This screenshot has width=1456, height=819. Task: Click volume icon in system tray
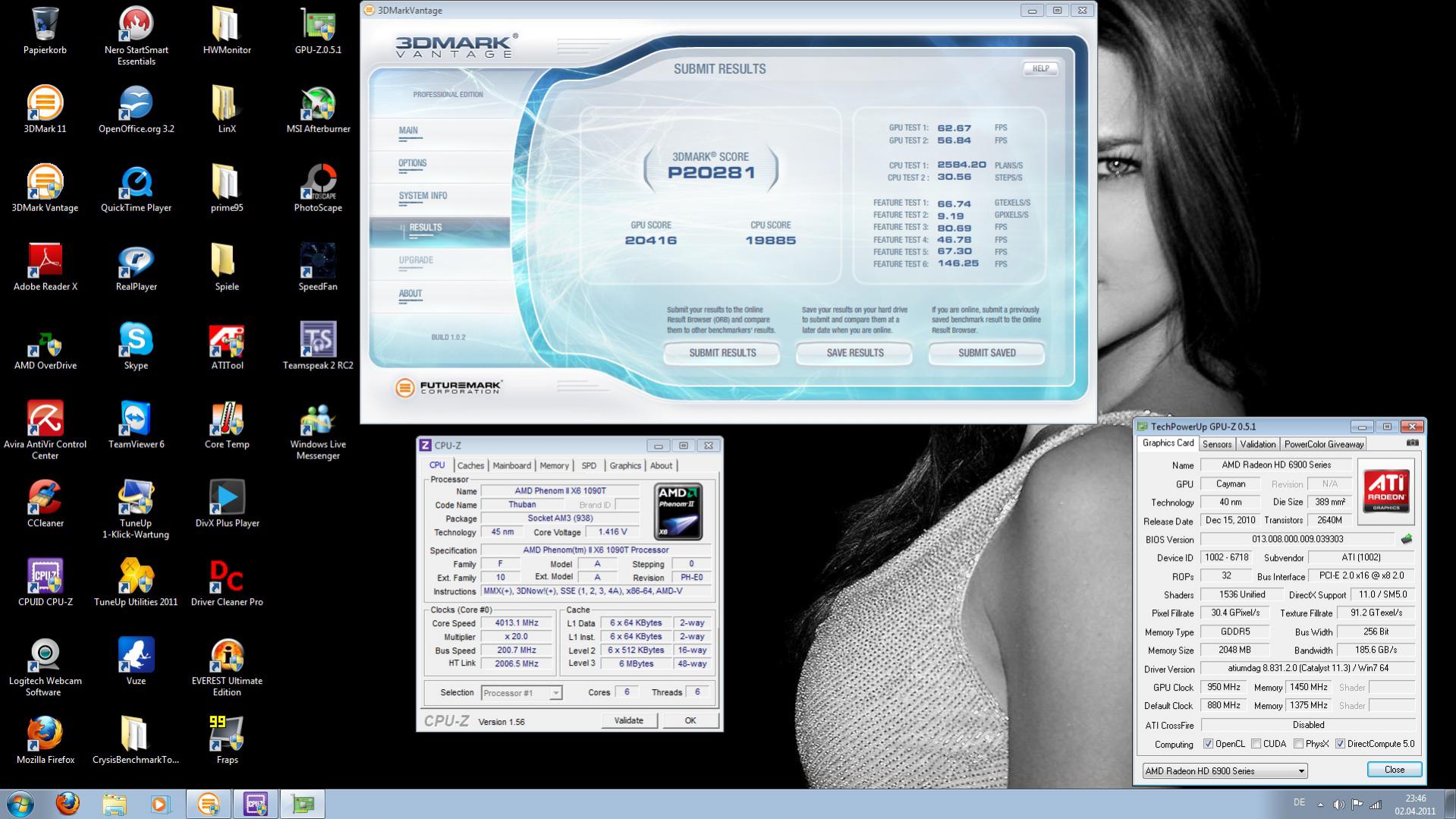point(1338,805)
